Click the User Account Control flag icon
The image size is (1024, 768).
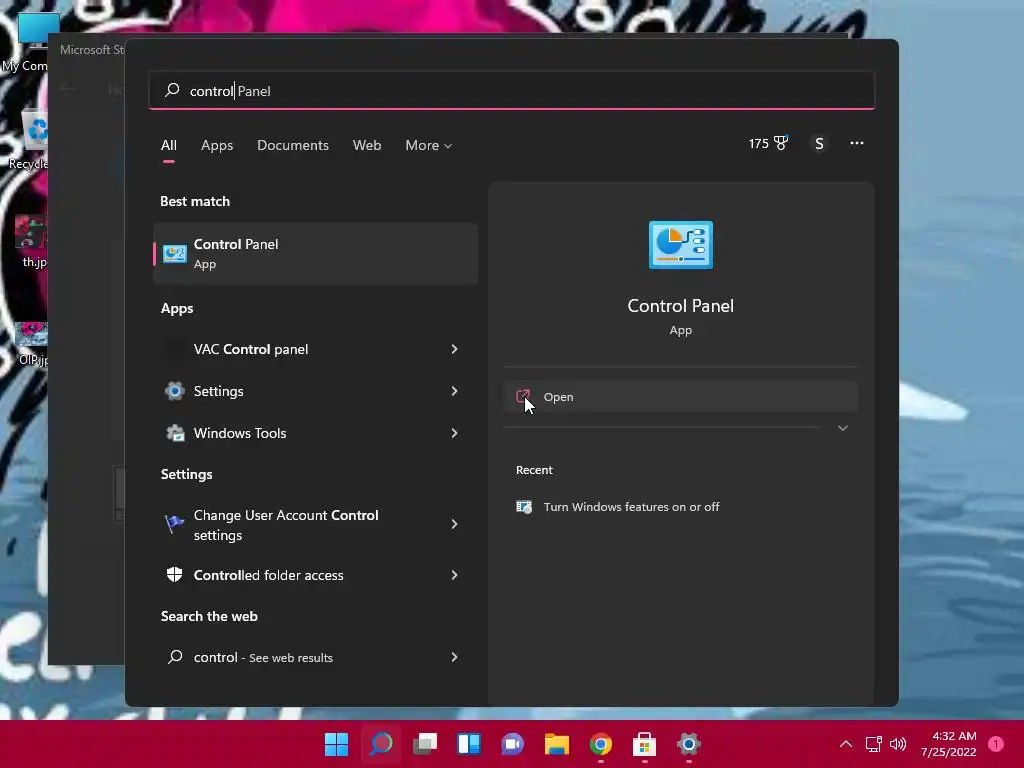point(174,523)
